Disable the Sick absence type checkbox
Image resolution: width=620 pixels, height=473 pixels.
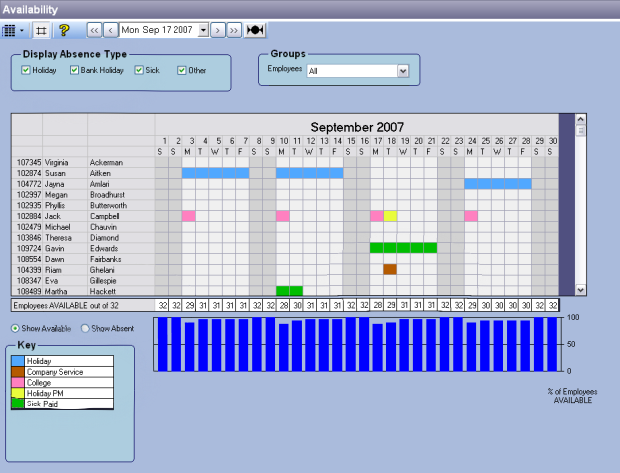coord(140,70)
